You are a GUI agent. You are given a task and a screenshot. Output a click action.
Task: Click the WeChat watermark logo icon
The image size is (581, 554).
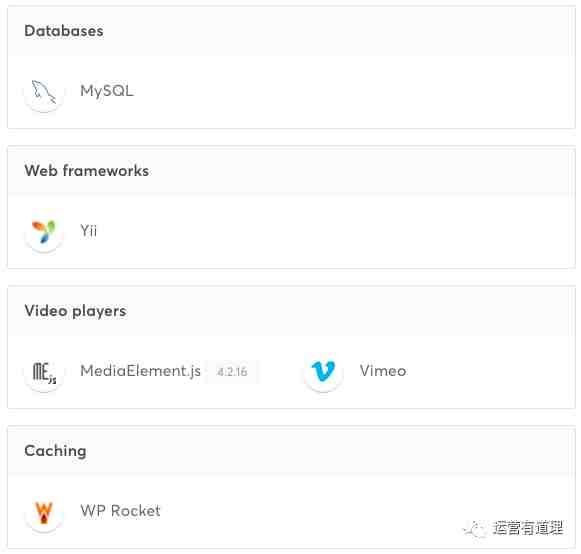475,528
